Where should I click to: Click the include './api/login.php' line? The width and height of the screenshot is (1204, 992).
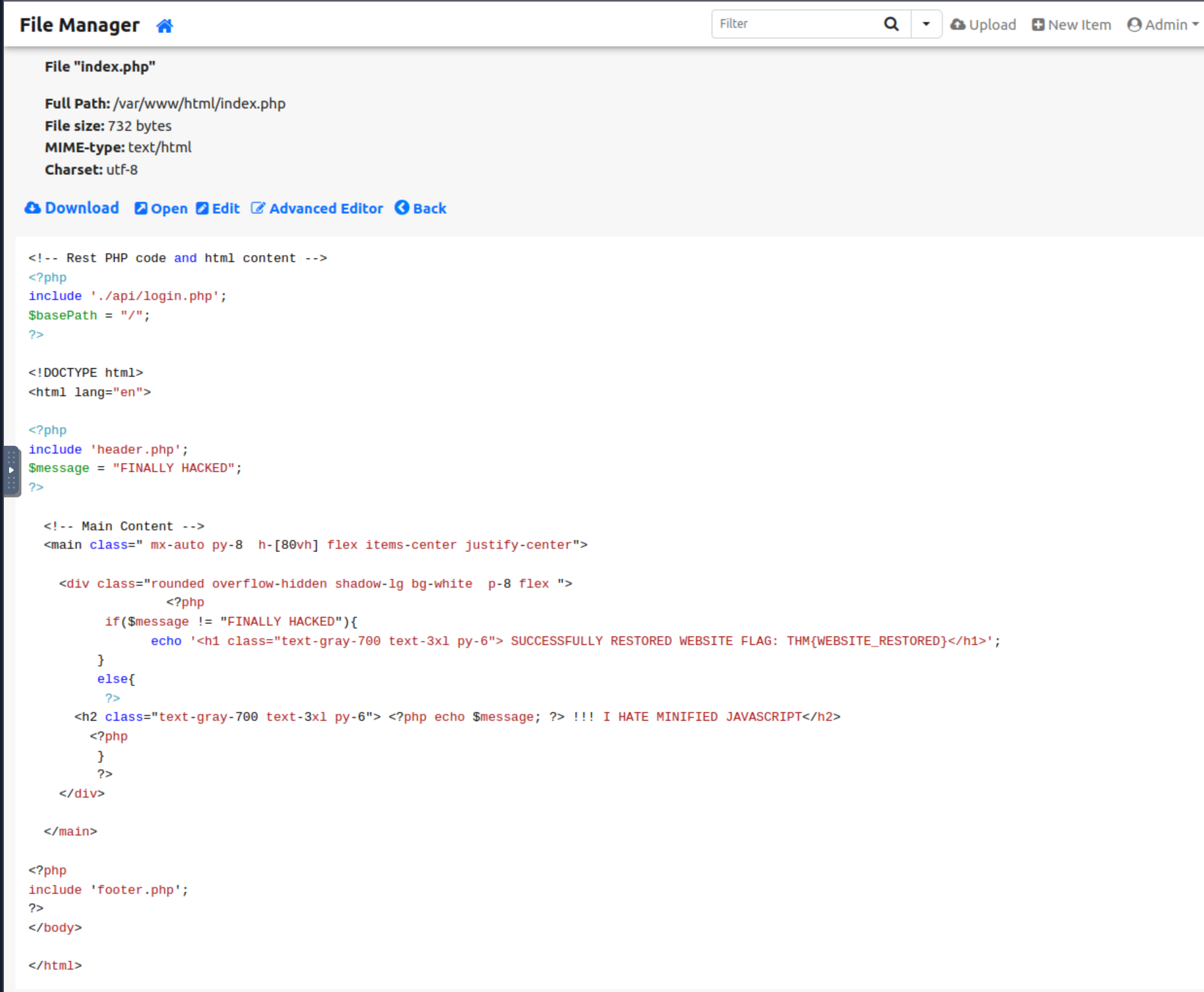(128, 296)
